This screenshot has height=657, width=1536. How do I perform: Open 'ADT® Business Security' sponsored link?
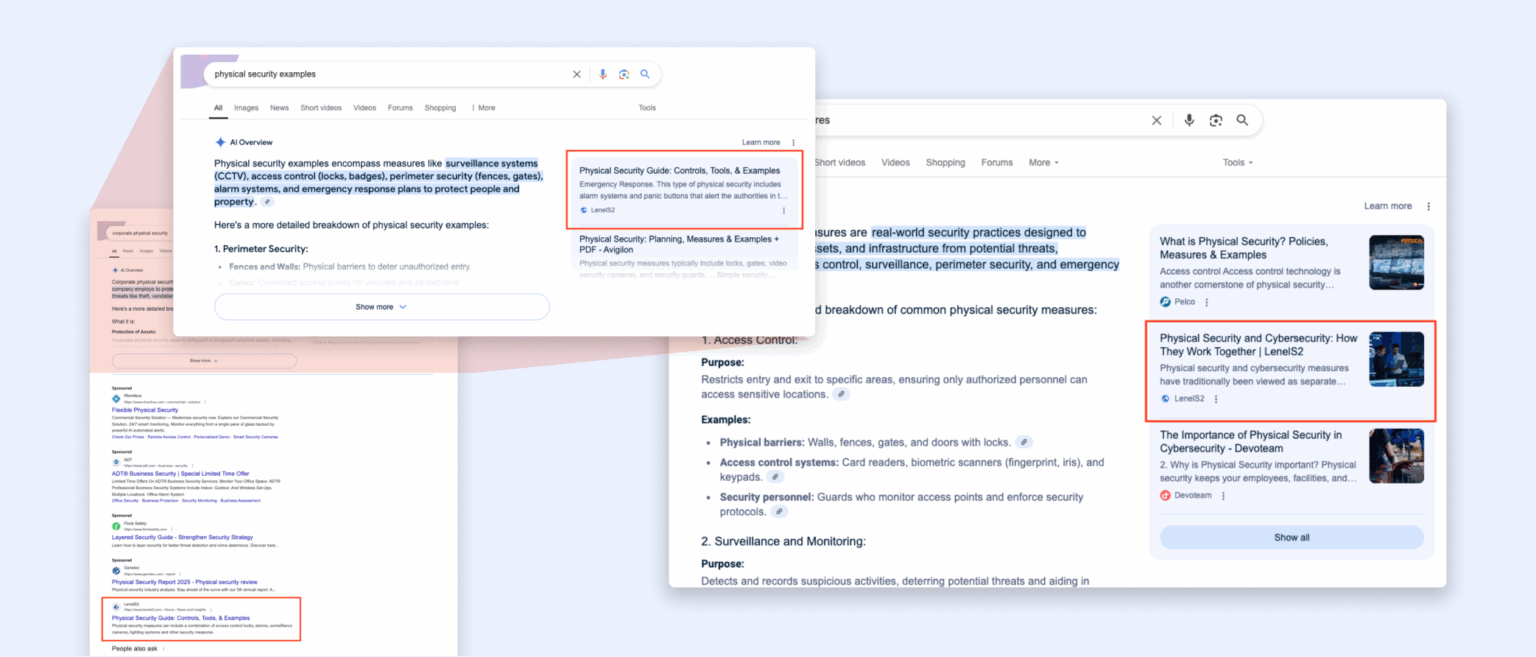coord(180,474)
